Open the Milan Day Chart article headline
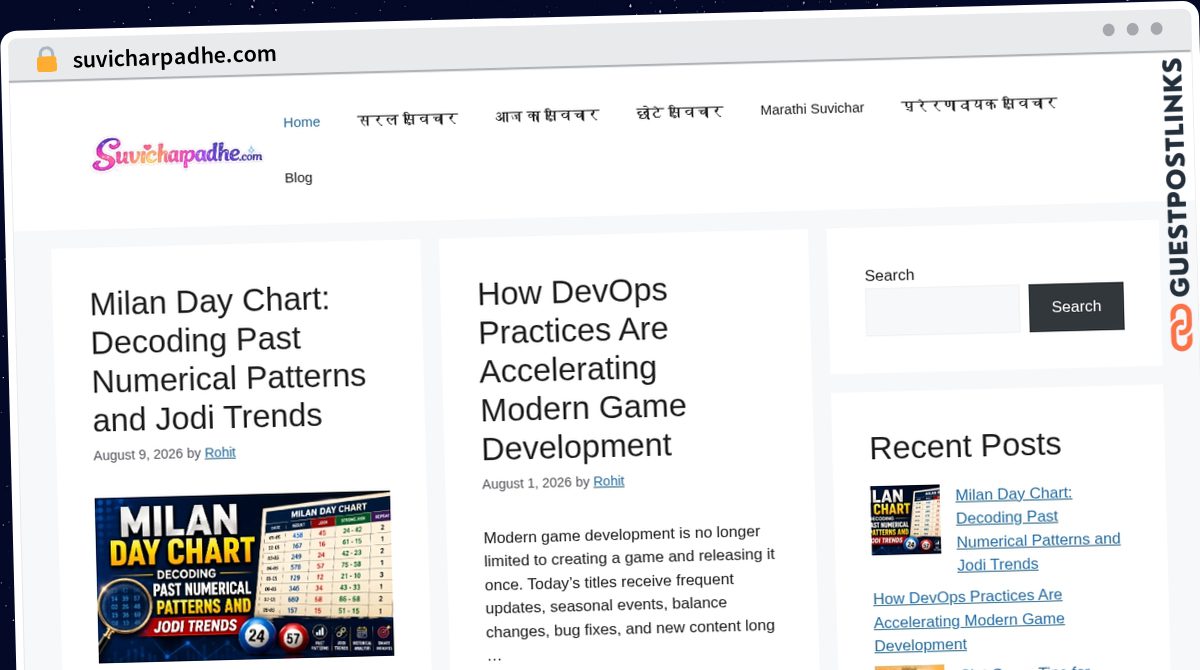This screenshot has height=670, width=1200. point(229,359)
